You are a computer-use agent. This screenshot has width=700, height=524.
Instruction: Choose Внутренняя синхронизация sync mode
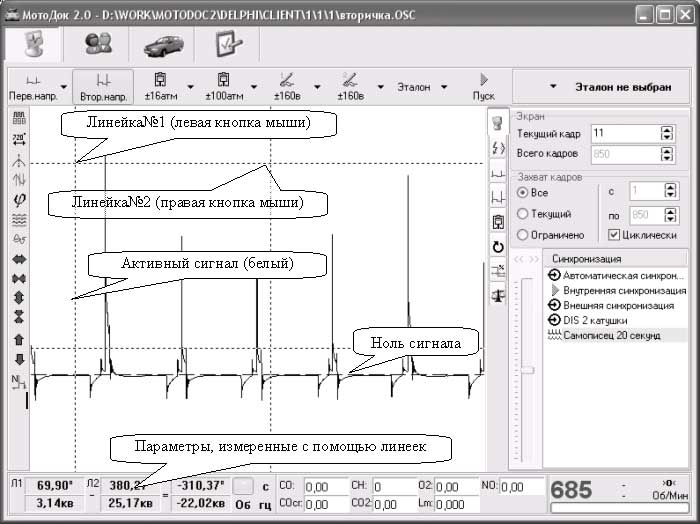click(616, 291)
